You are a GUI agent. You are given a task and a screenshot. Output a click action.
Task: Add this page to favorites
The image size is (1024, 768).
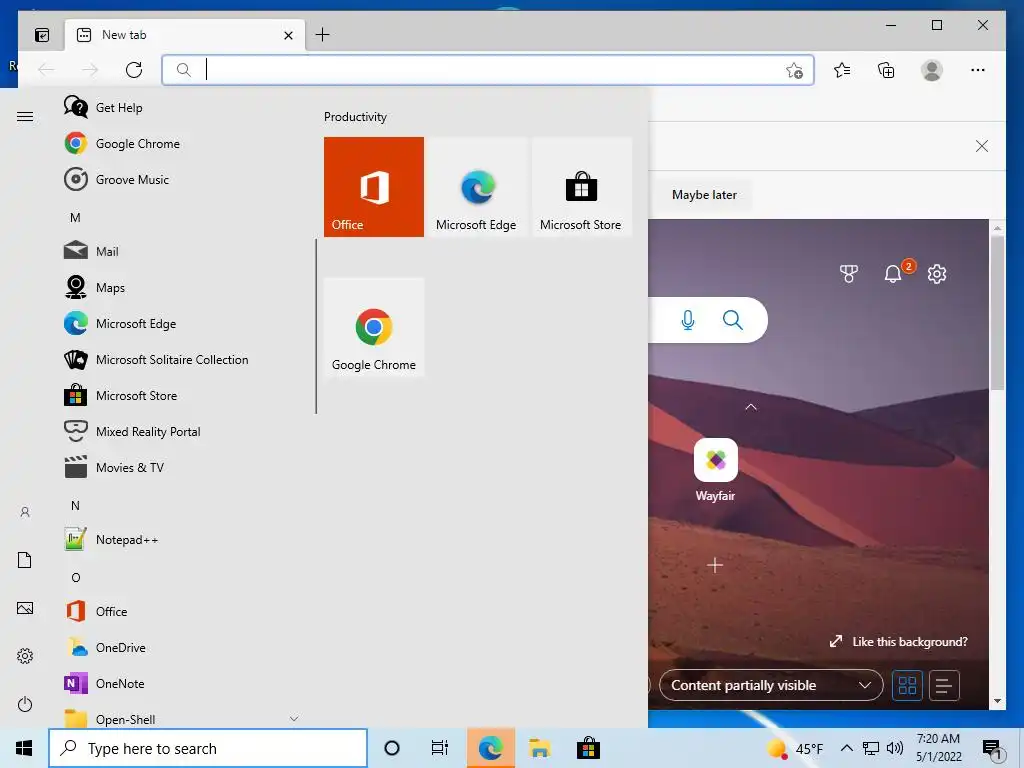pos(794,70)
